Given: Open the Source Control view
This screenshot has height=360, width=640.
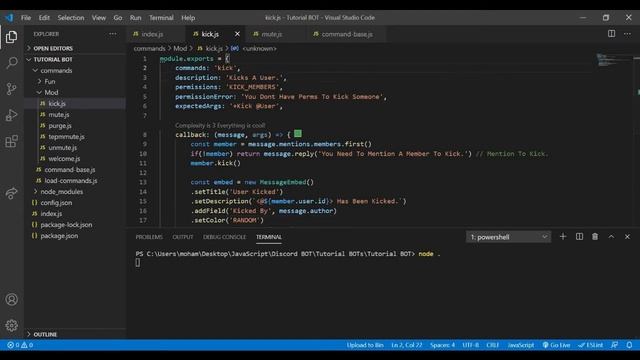Looking at the screenshot, I should (x=11, y=89).
